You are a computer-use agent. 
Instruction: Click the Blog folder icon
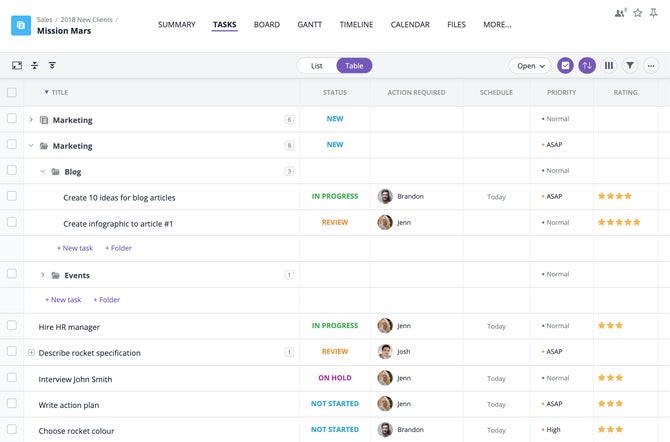tap(56, 172)
